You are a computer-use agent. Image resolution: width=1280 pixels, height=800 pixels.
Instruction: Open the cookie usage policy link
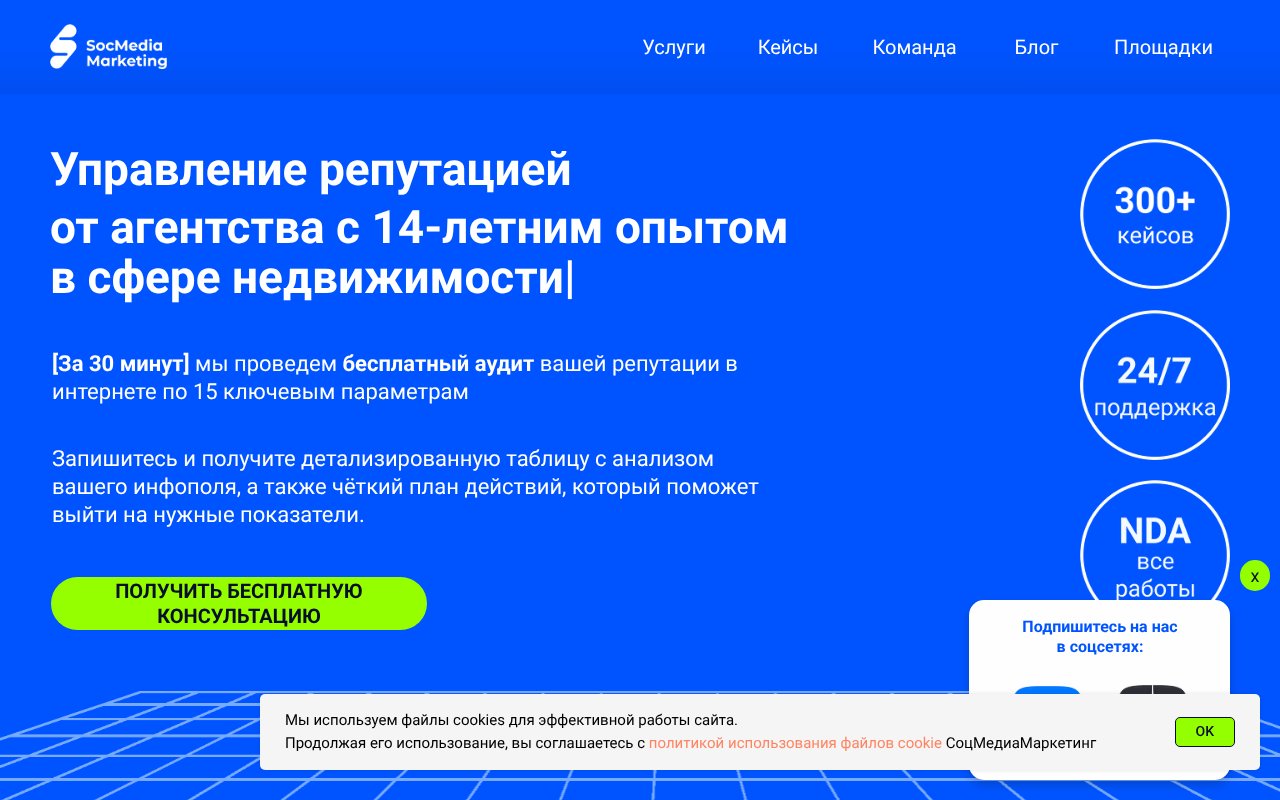pos(795,743)
